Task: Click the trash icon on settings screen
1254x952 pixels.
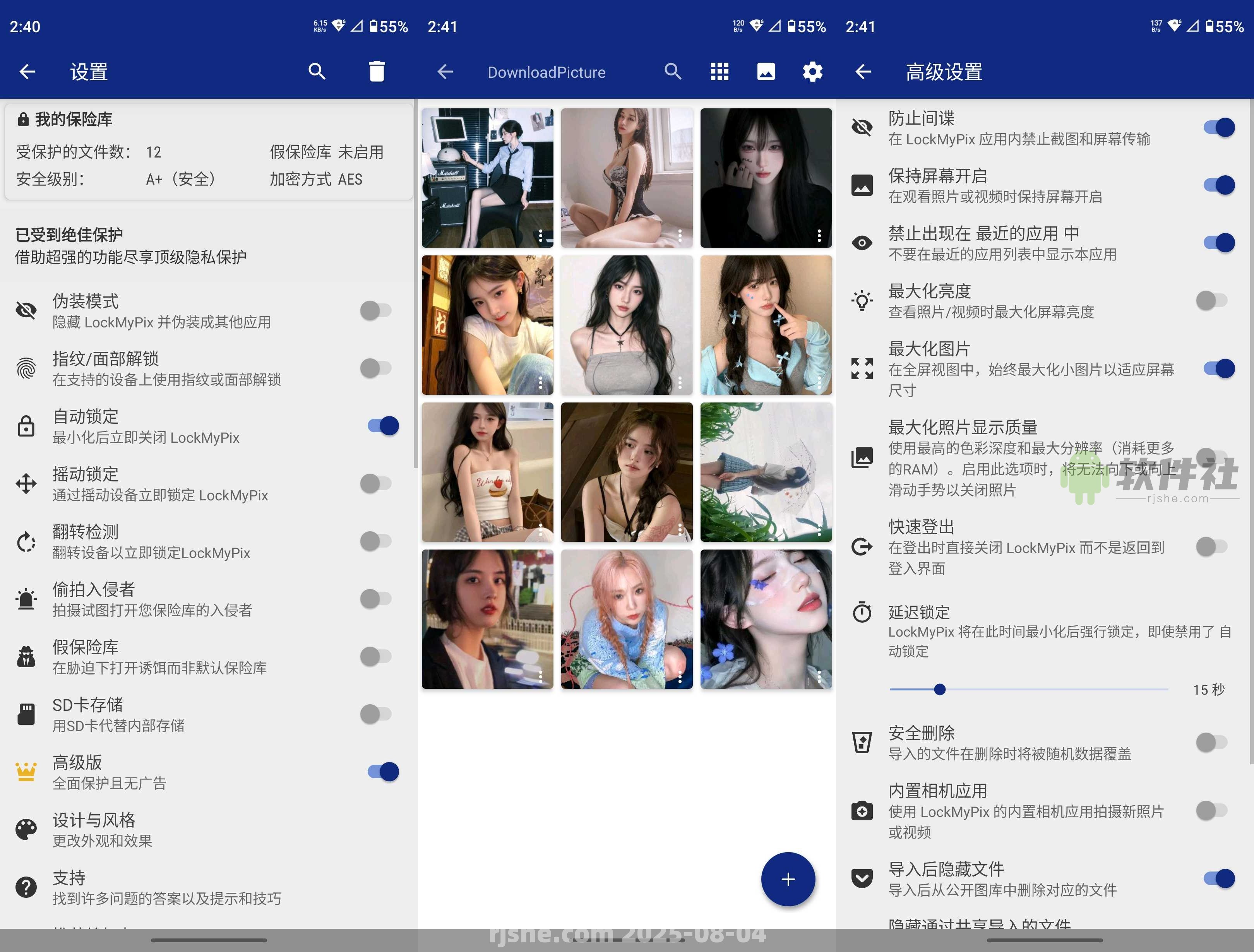Action: click(378, 72)
